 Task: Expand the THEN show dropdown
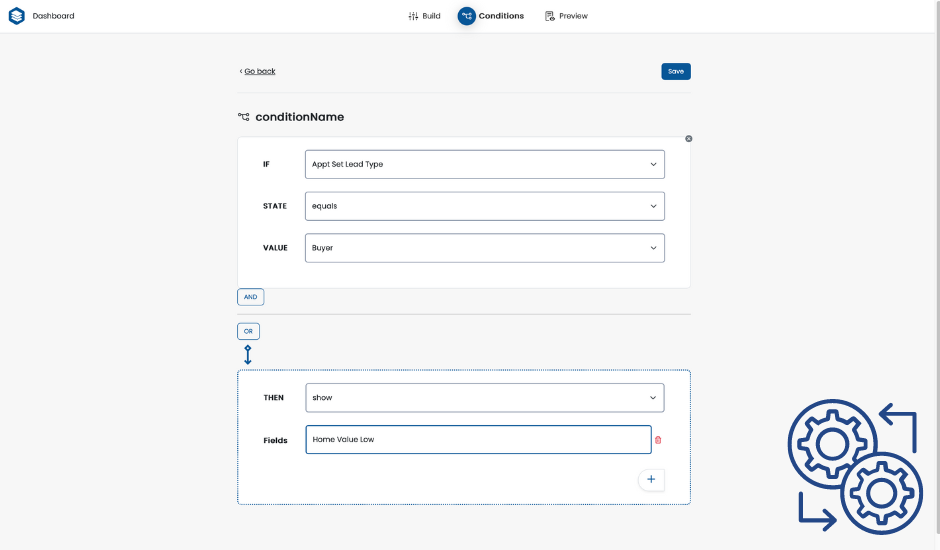pos(484,397)
